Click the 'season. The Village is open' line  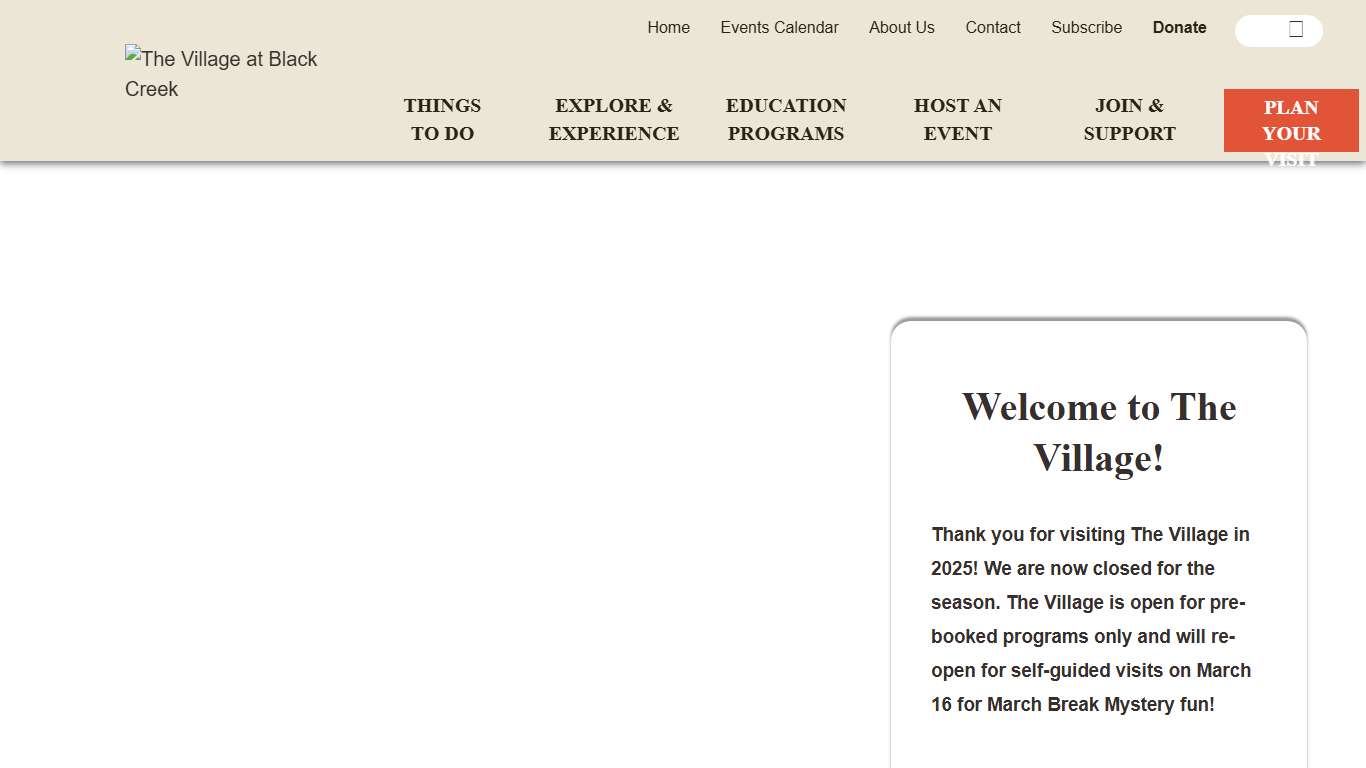coord(1087,603)
